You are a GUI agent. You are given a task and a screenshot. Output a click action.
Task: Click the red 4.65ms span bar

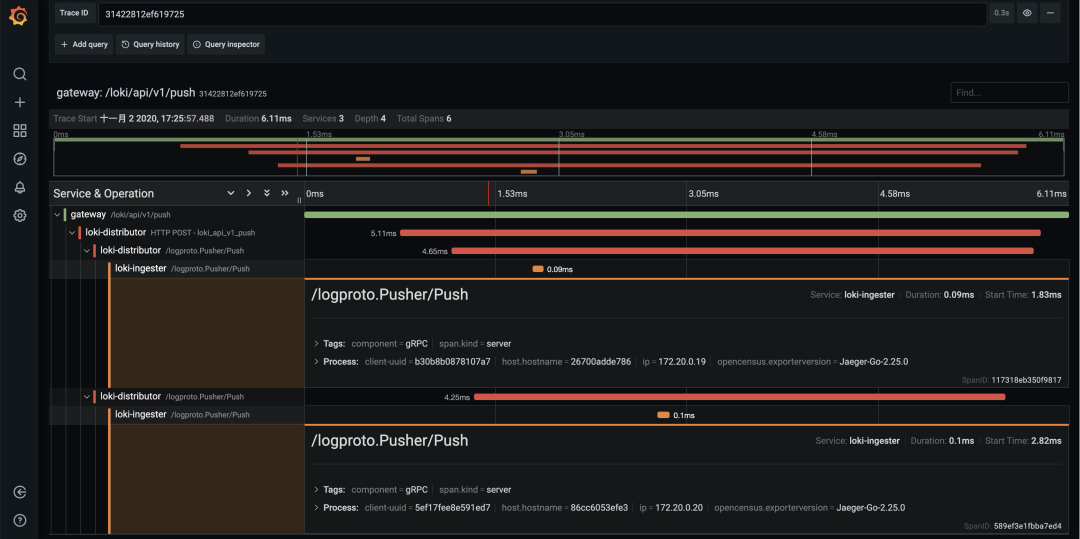742,251
